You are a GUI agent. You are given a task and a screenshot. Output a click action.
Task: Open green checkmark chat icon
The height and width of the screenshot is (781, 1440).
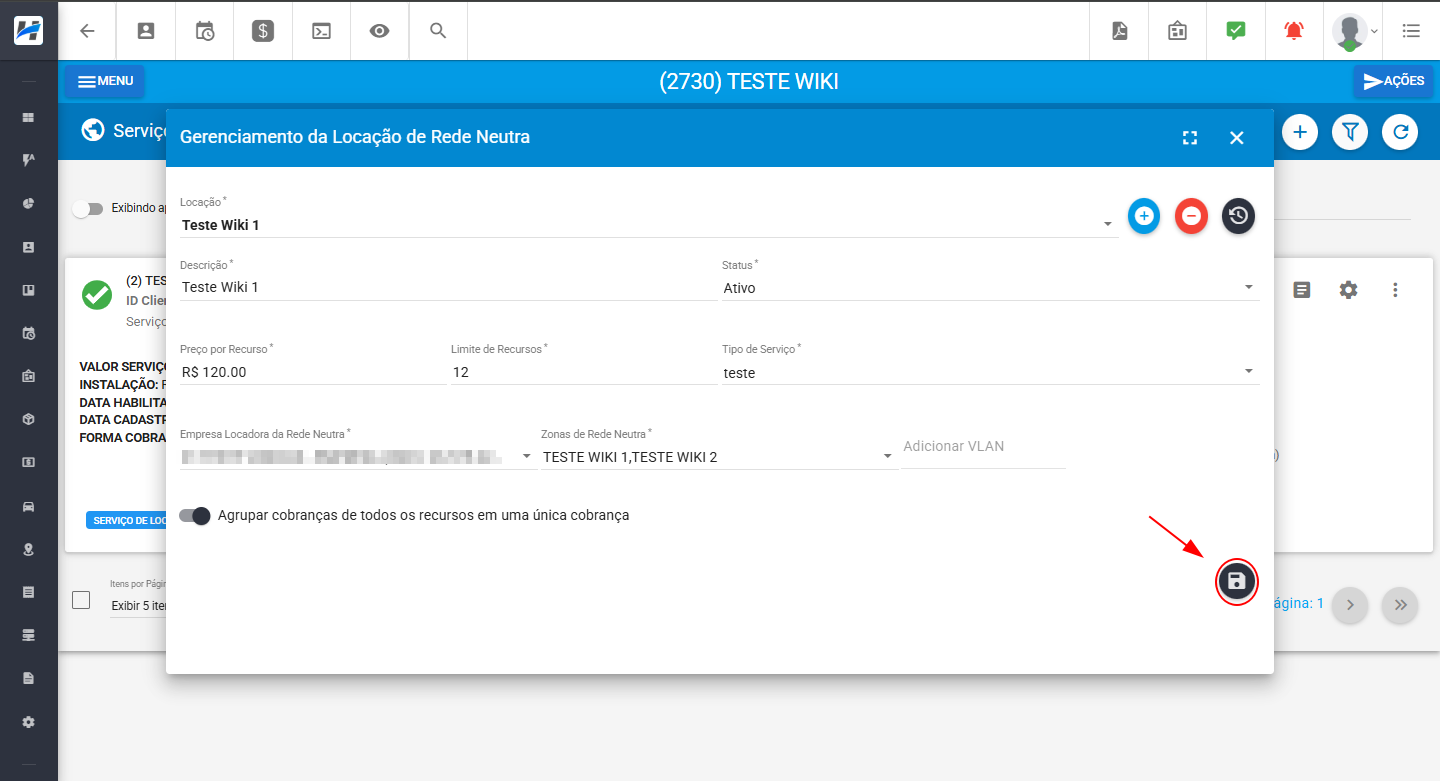[1236, 31]
